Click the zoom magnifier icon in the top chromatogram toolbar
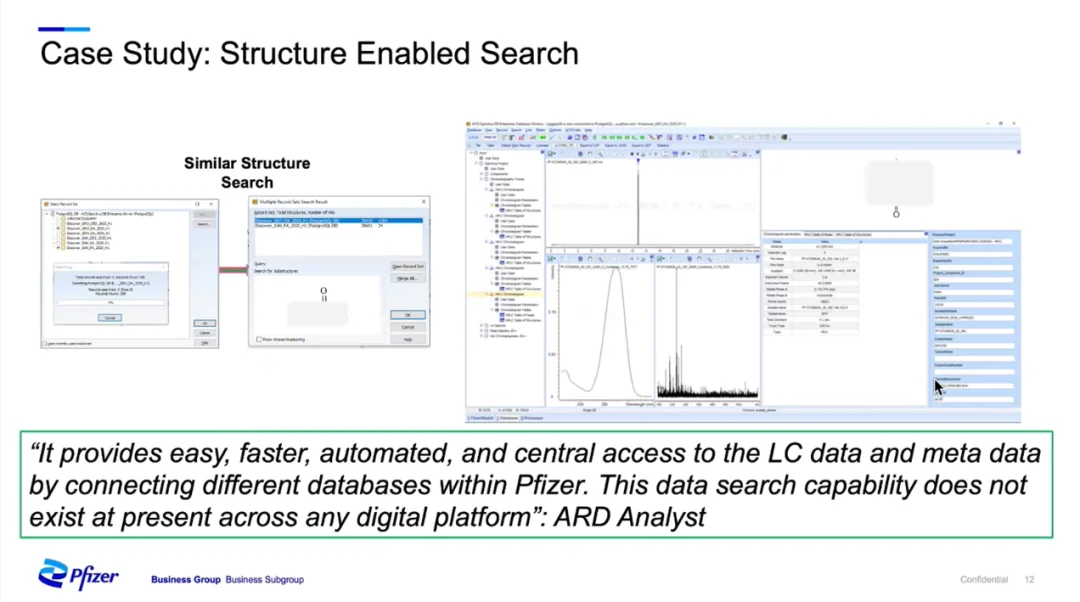 (x=600, y=154)
